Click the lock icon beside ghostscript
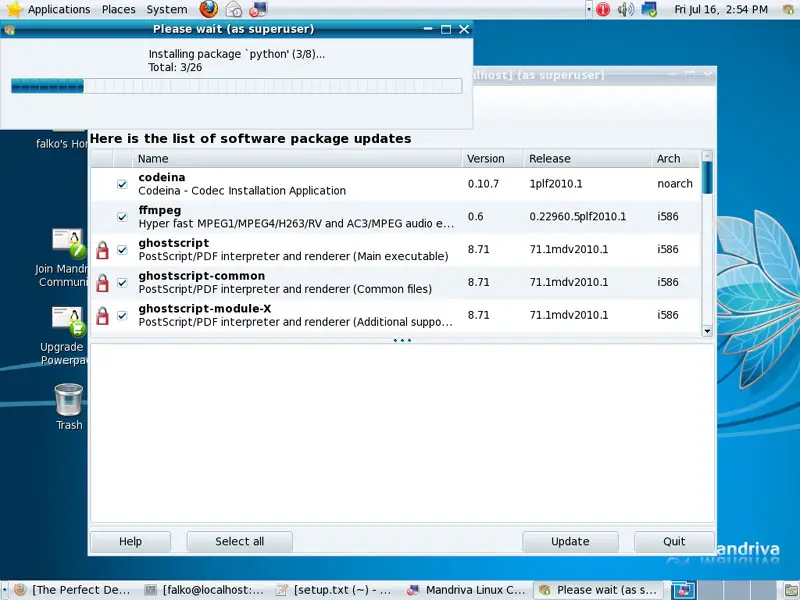Screen dimensions: 800x600 point(103,250)
